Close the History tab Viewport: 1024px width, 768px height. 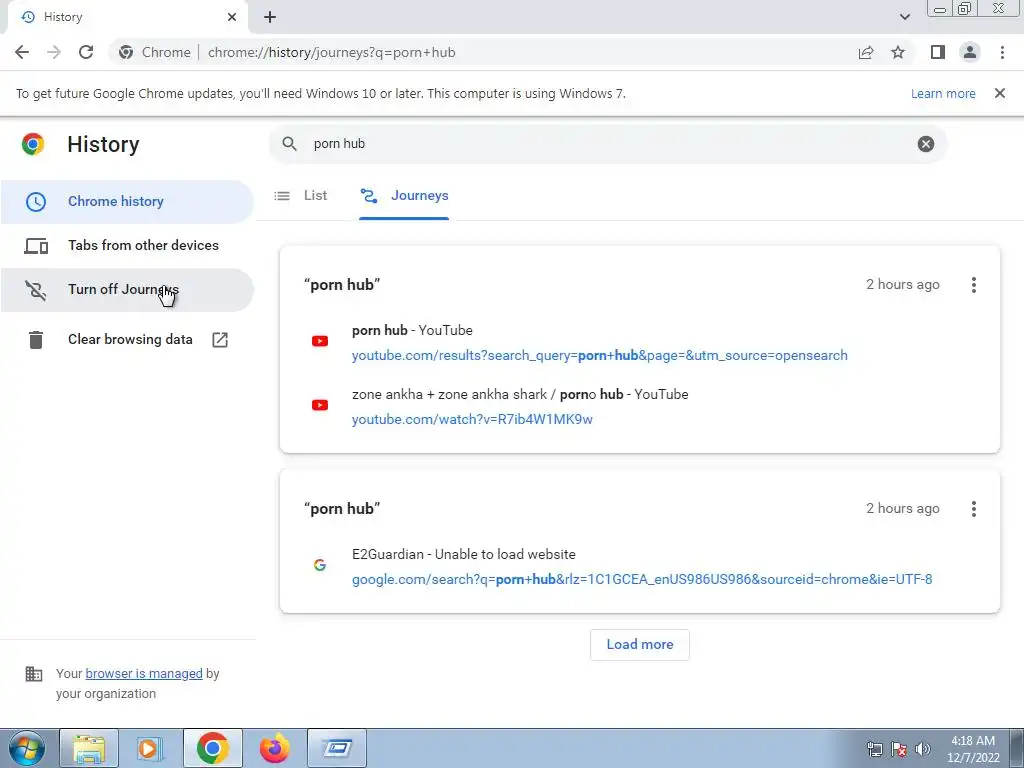[232, 17]
